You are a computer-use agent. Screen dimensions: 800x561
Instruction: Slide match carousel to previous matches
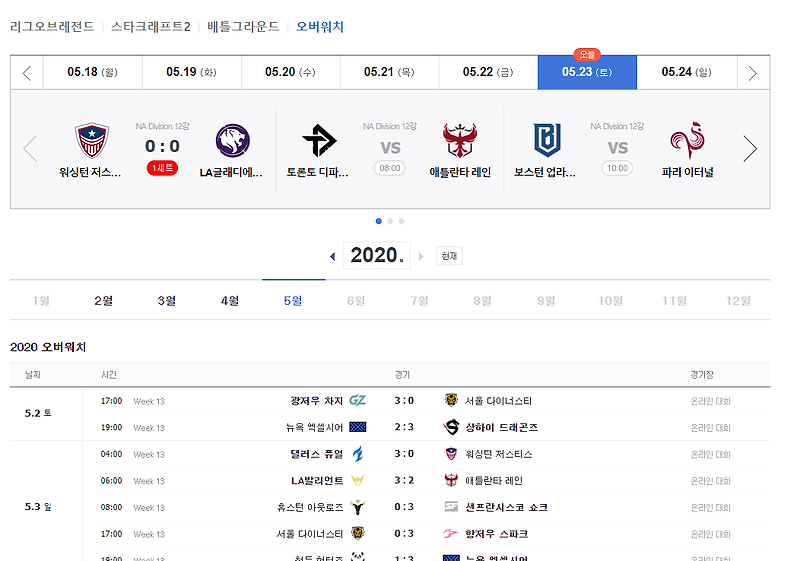click(x=30, y=148)
